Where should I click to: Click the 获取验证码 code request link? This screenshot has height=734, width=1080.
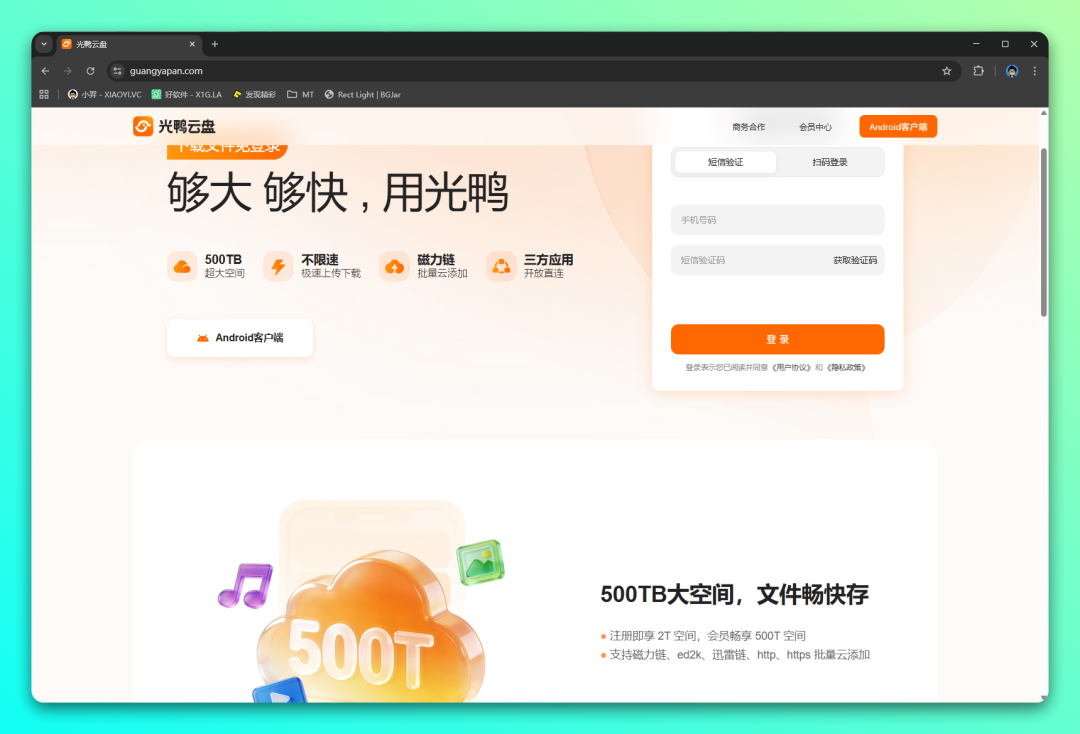click(854, 260)
